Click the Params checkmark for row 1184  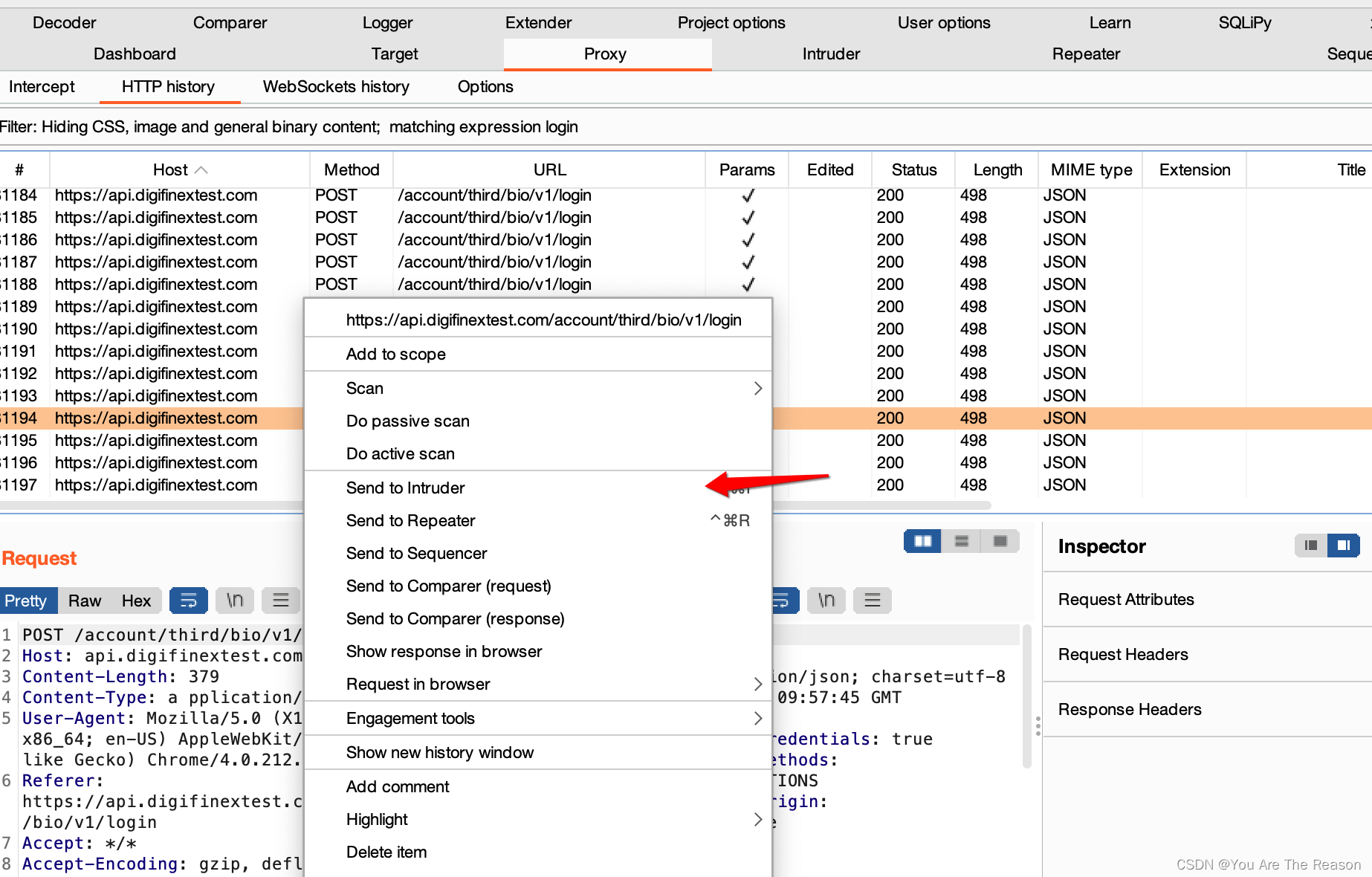(x=748, y=195)
